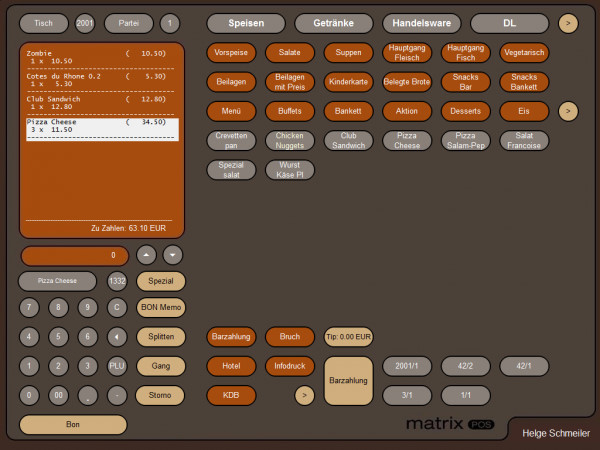Image resolution: width=600 pixels, height=450 pixels.
Task: Show more subcategories next to Eis
Action: click(568, 111)
